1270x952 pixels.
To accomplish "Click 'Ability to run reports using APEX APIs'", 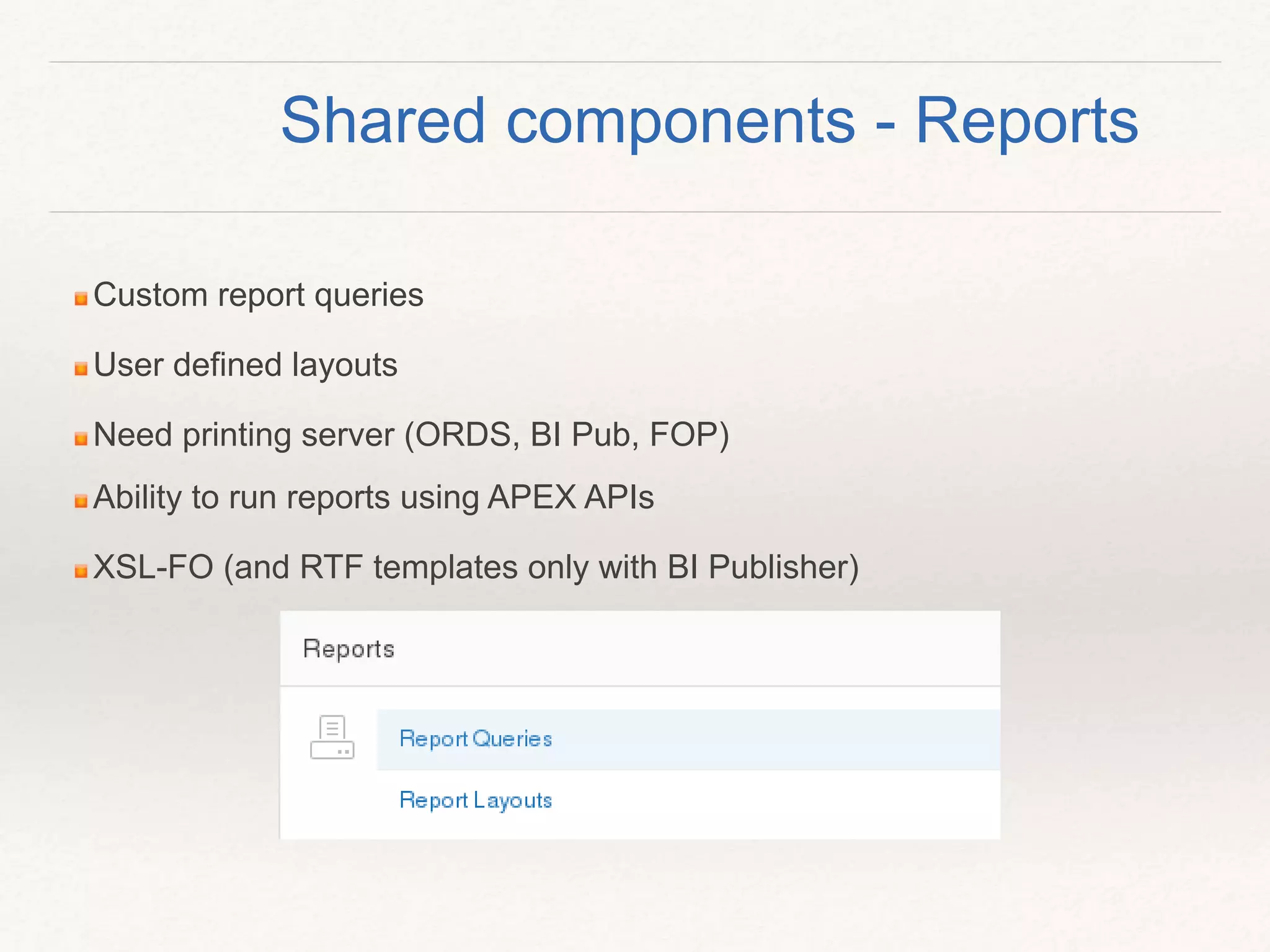I will pos(373,498).
